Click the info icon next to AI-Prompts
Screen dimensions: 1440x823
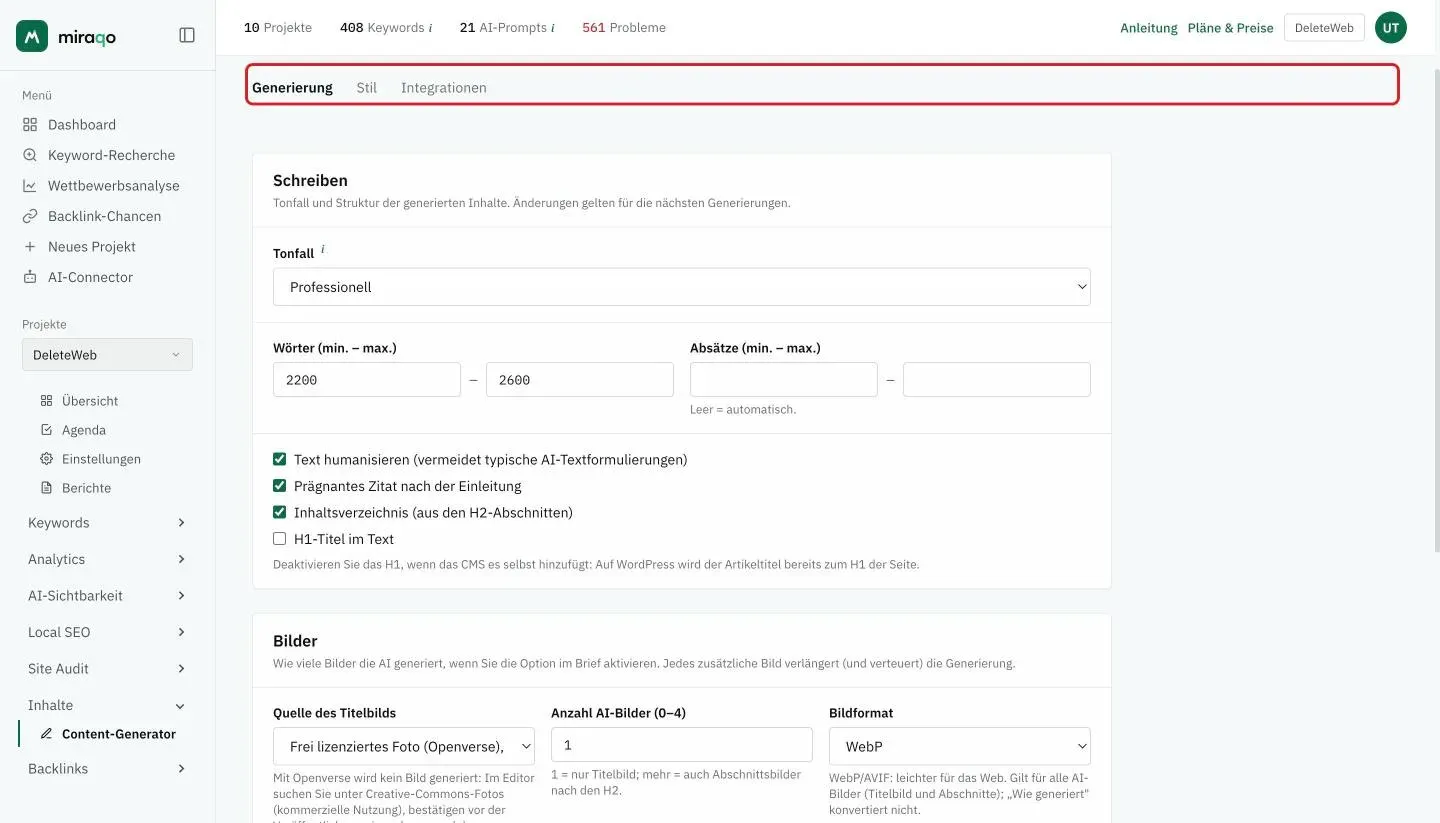click(553, 28)
